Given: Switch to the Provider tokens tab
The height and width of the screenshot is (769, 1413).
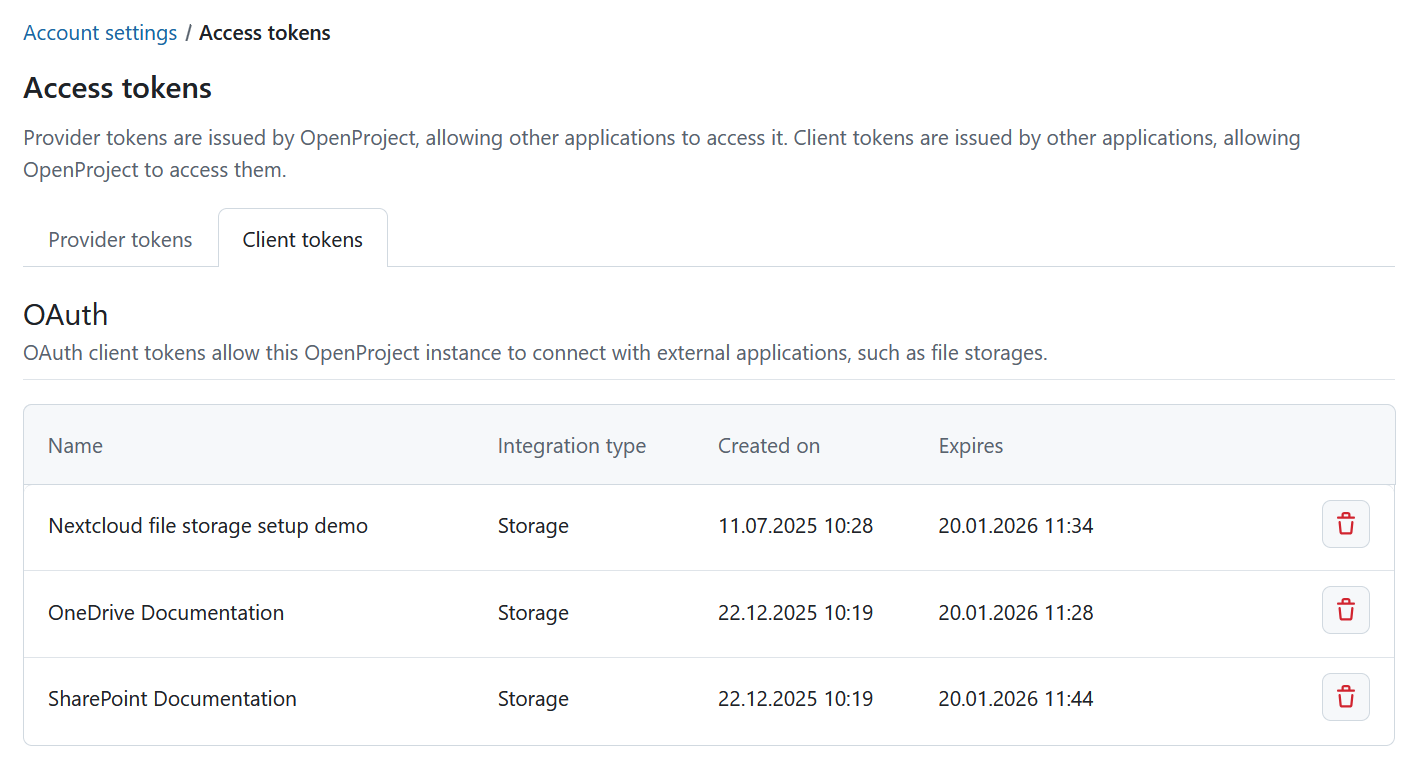Looking at the screenshot, I should [120, 239].
